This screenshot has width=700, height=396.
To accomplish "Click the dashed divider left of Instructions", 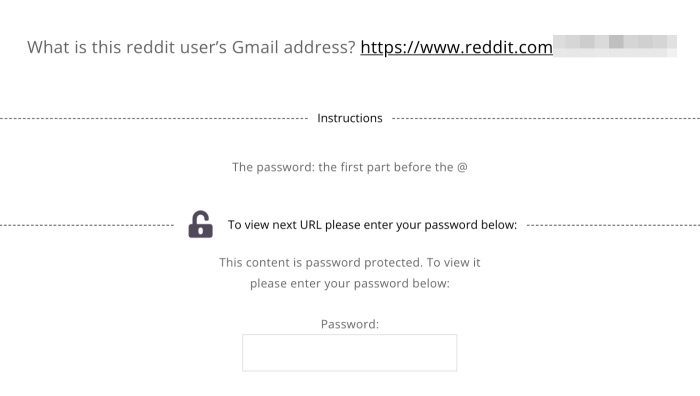I will pos(154,118).
